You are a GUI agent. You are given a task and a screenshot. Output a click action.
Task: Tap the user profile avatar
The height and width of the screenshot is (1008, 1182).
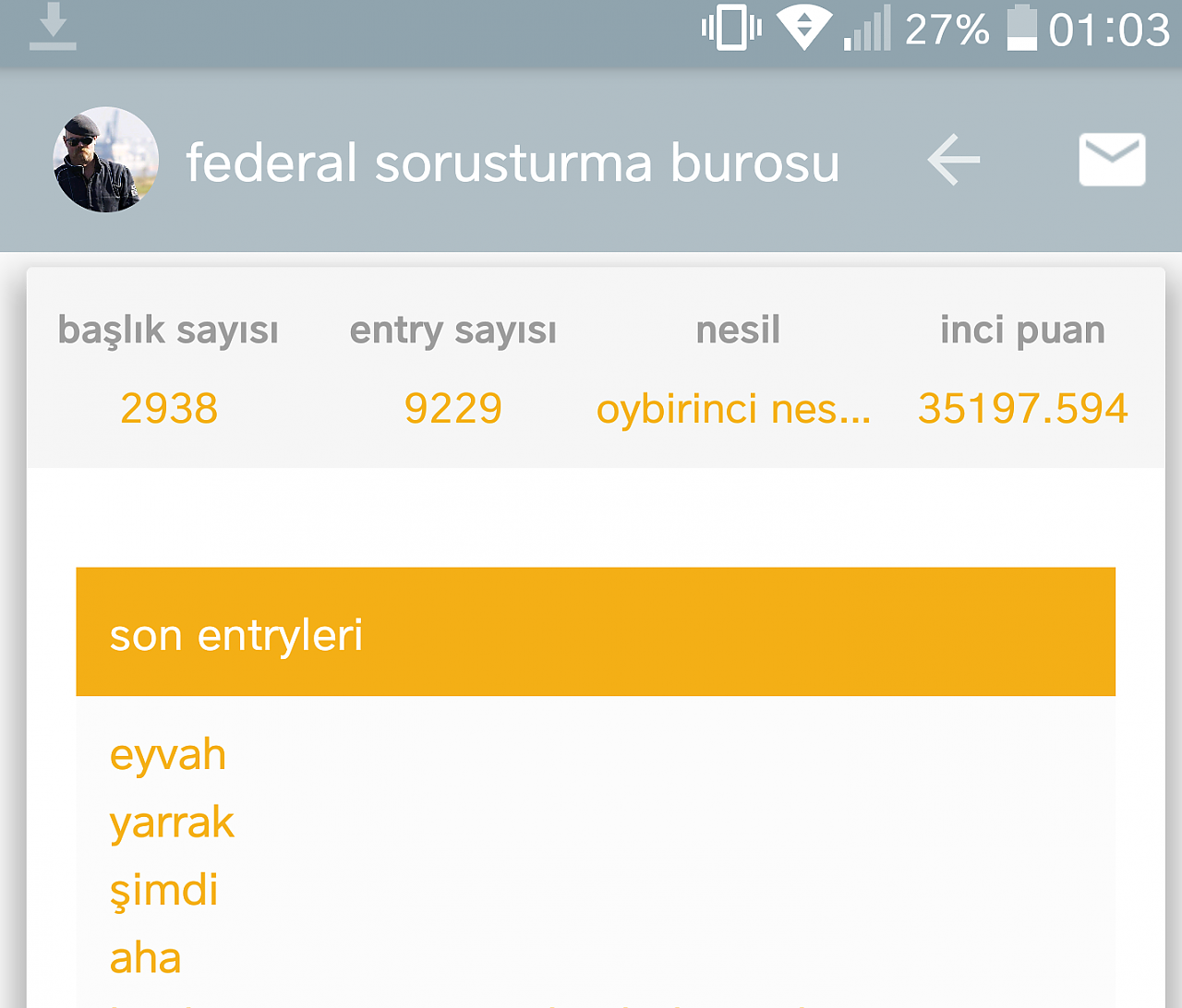[x=106, y=160]
